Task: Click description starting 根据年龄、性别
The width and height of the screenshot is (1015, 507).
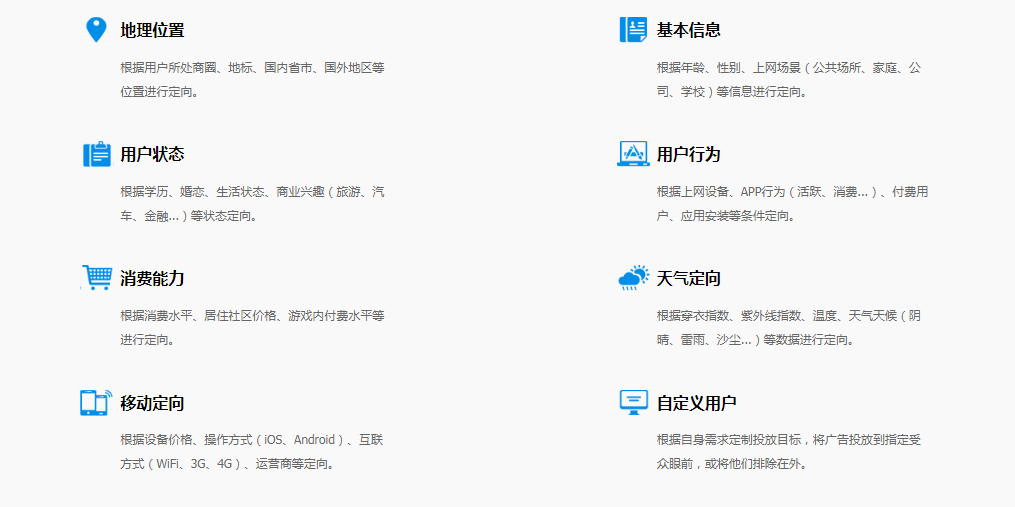Action: pos(789,80)
